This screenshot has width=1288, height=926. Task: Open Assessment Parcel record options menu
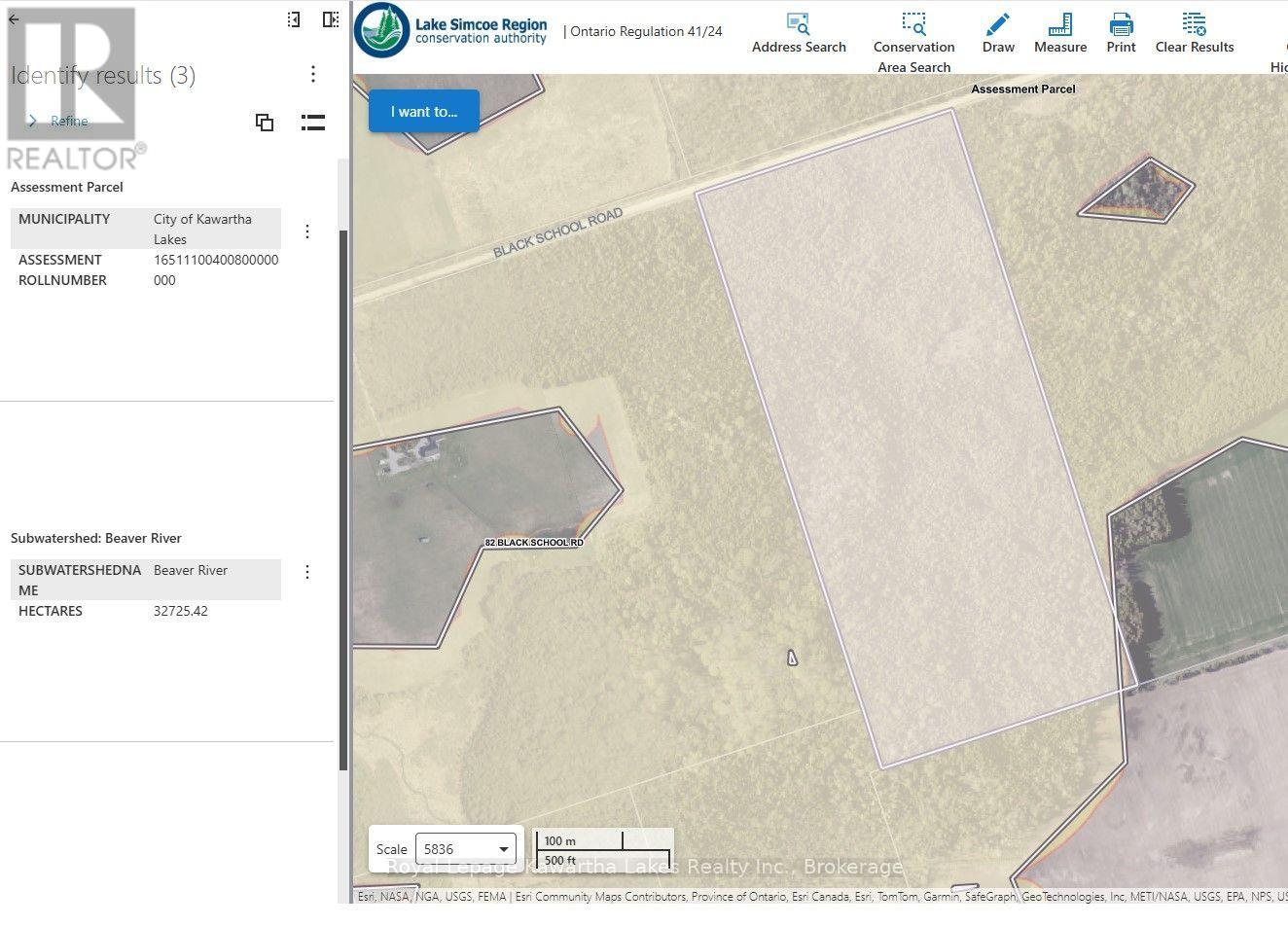pos(307,231)
